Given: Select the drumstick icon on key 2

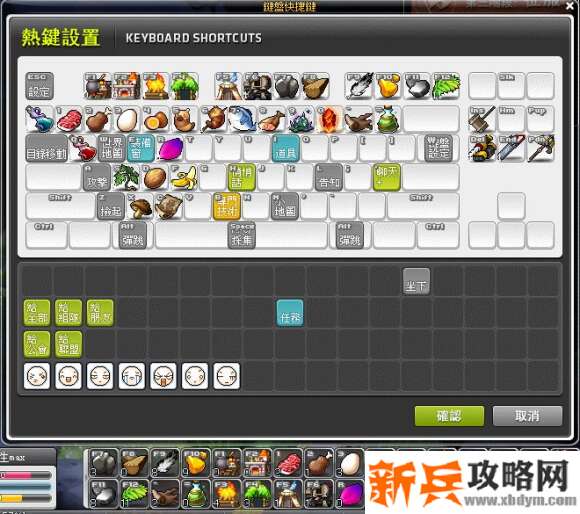Looking at the screenshot, I should click(98, 119).
